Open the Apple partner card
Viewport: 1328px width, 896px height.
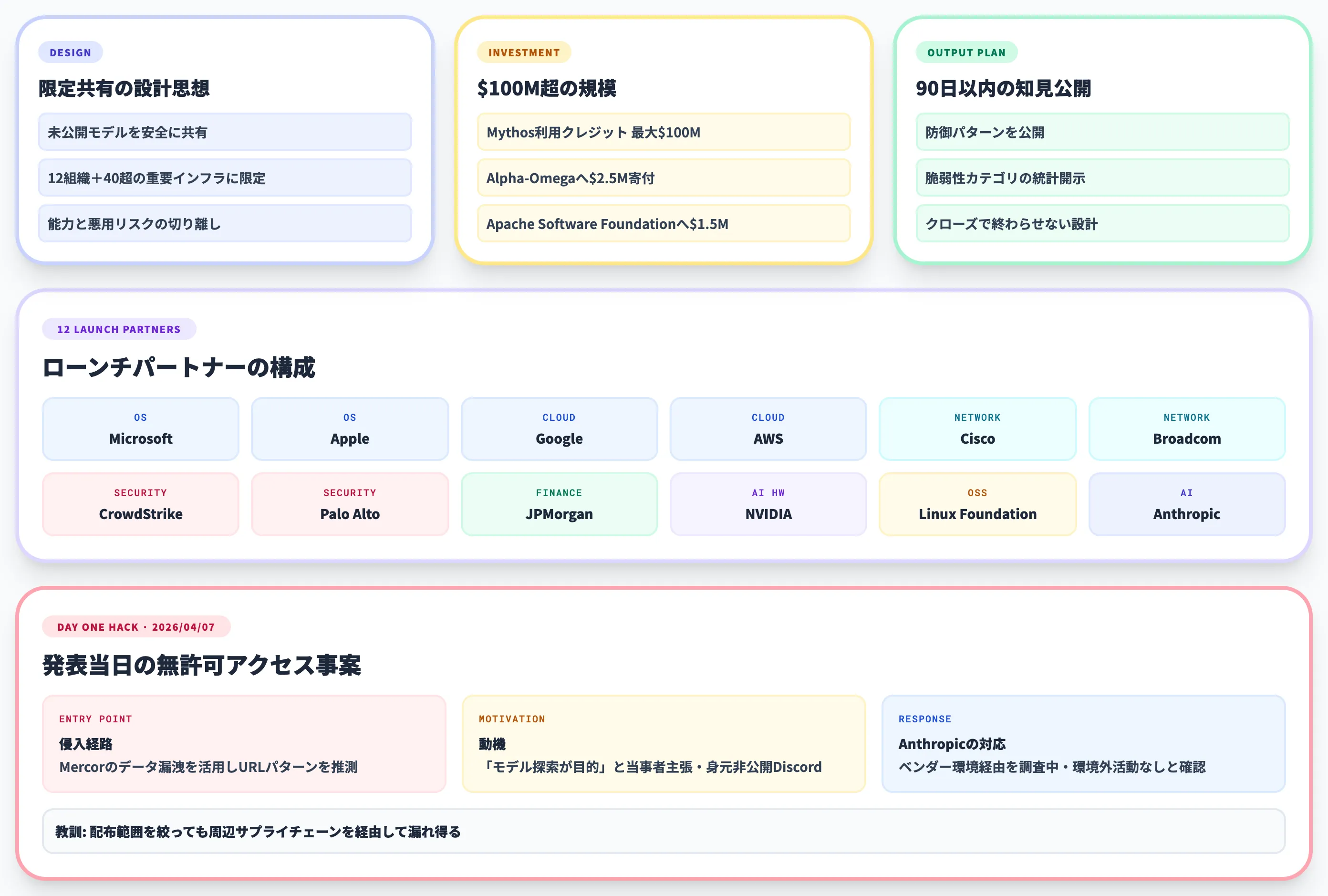point(350,428)
